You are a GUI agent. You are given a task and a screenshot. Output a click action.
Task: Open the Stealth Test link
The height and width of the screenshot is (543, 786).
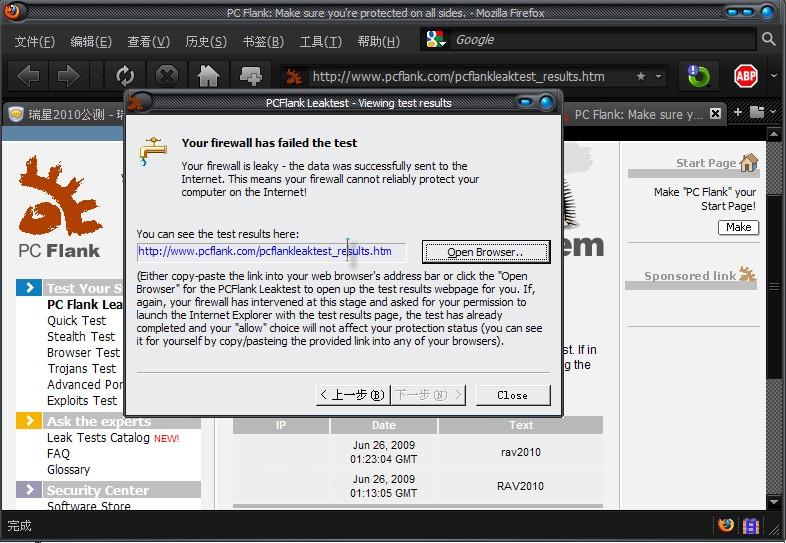tap(81, 336)
